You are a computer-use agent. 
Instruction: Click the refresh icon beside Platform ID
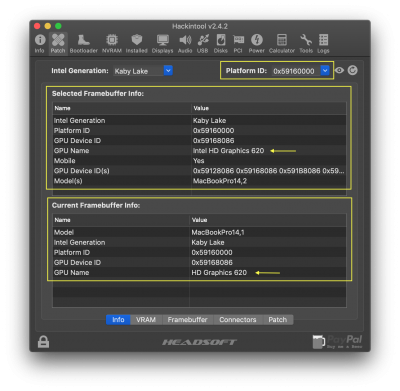pos(352,70)
